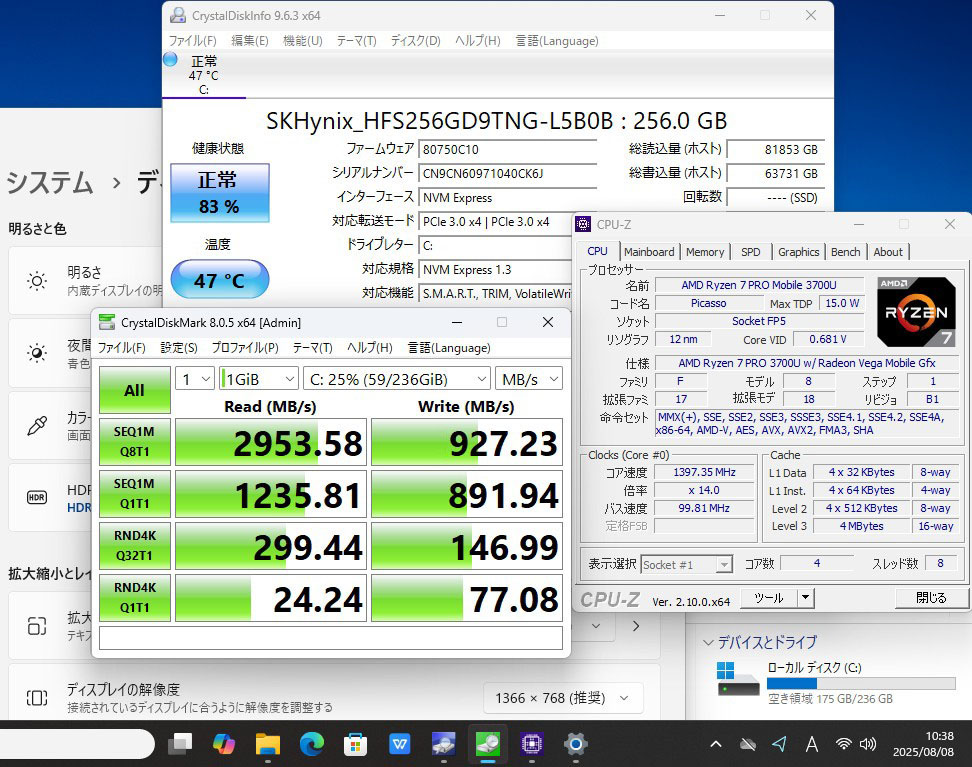
Task: Click the CrystalDiskMark bottom comment field
Action: pos(330,638)
